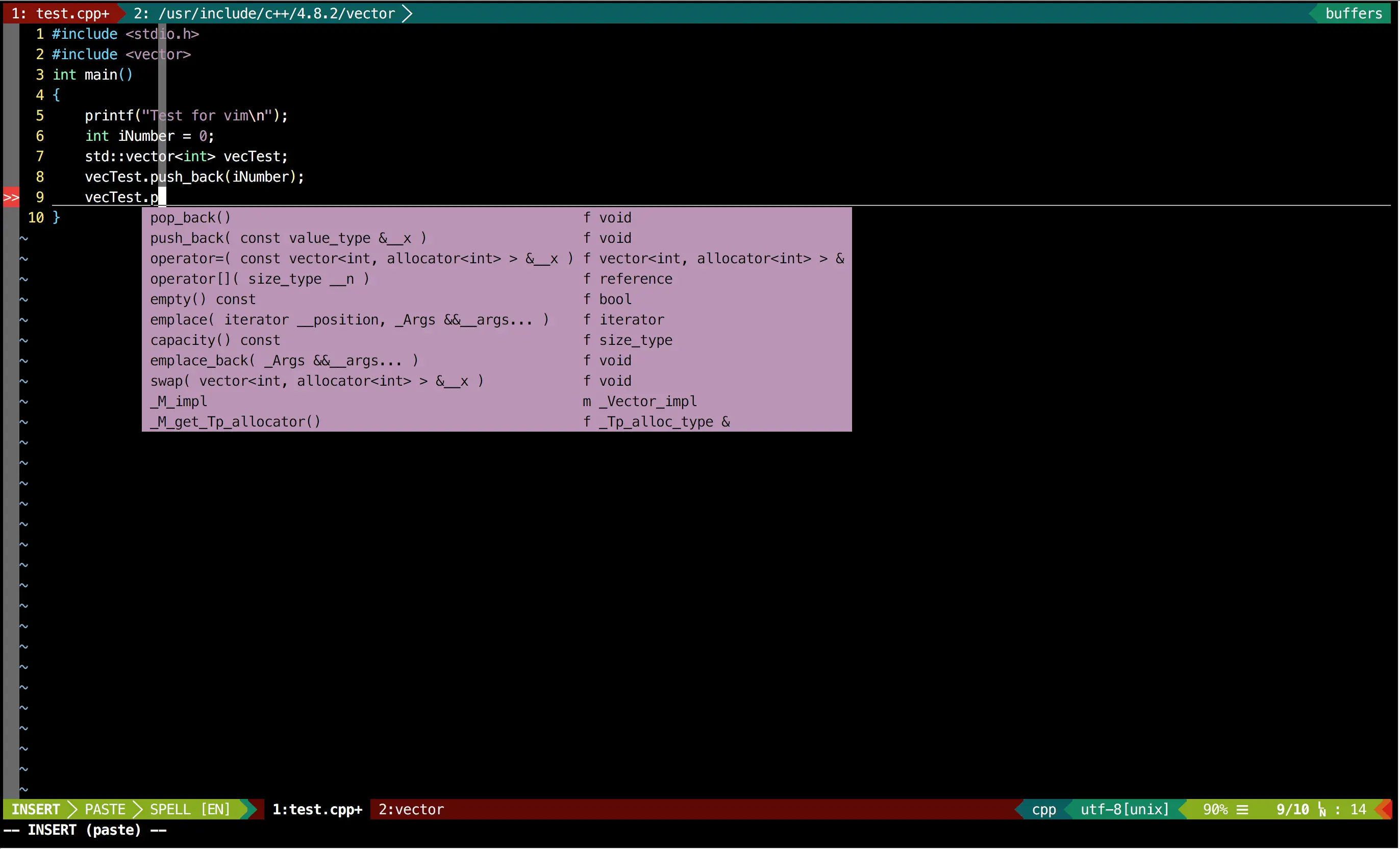Click the arrow separator after the vector tab
Viewport: 1400px width, 849px height.
click(407, 13)
